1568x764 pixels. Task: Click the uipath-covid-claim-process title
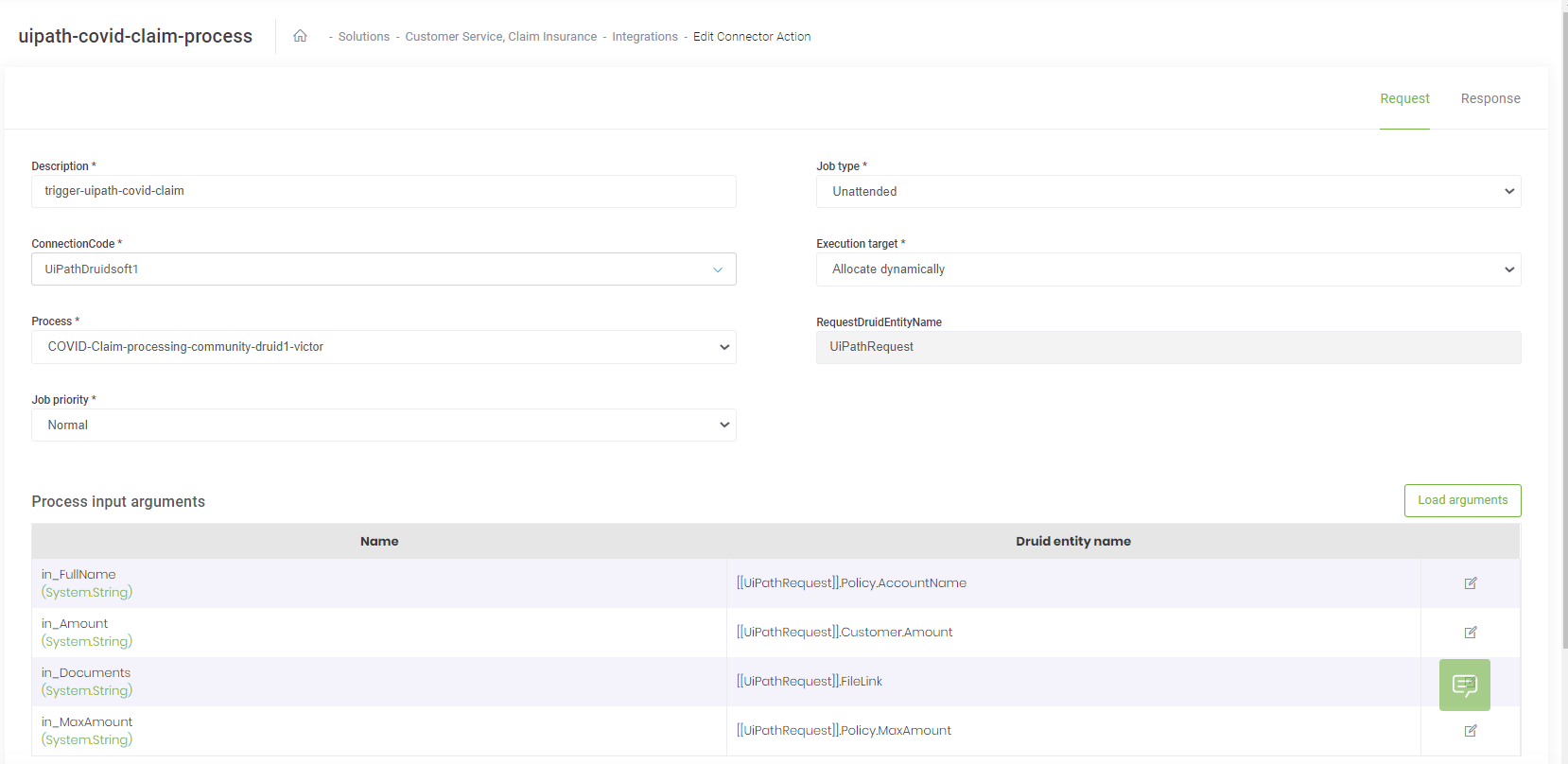135,36
